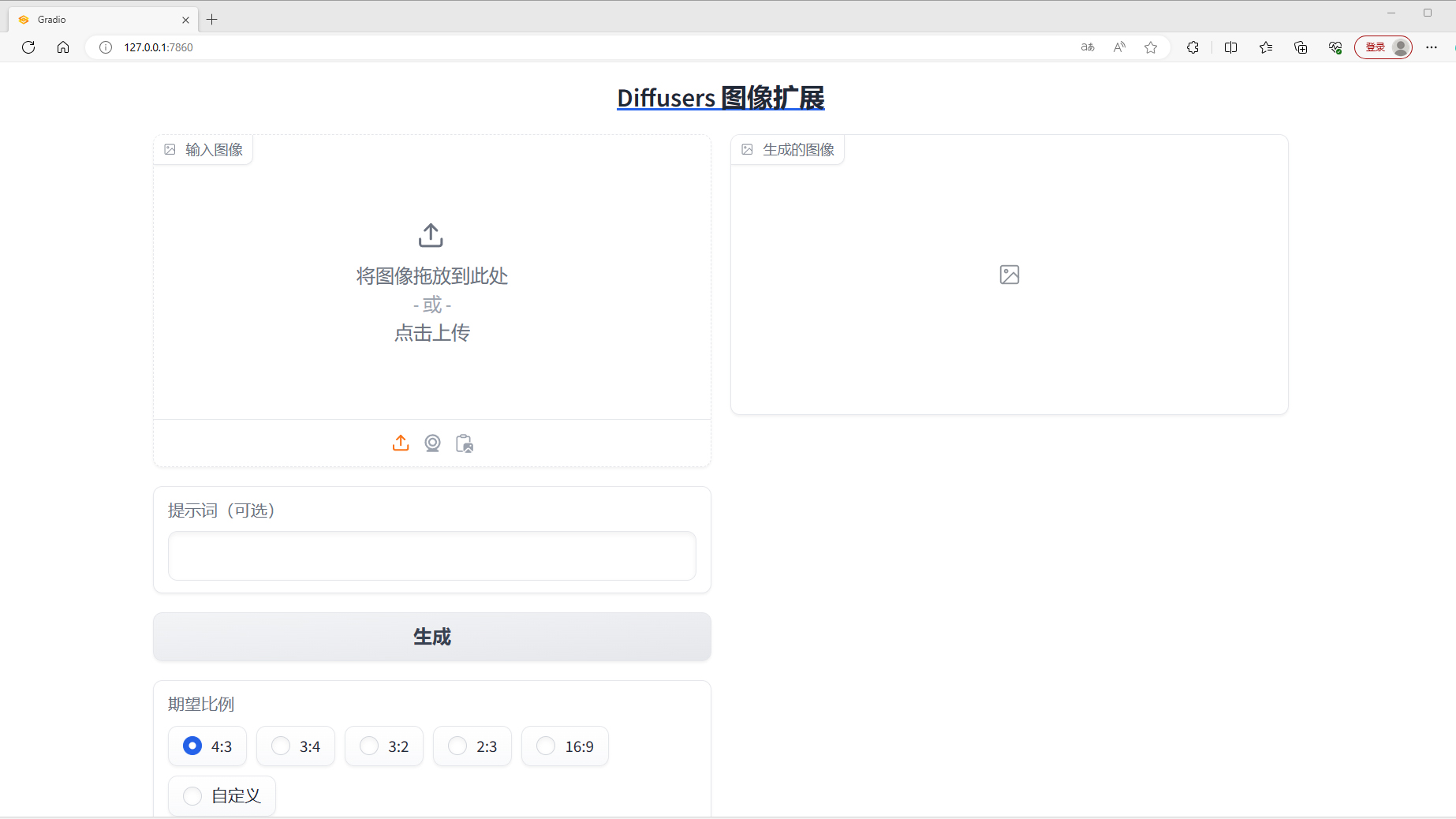The width and height of the screenshot is (1456, 819).
Task: Open browser settings and more menu
Action: 1432,47
